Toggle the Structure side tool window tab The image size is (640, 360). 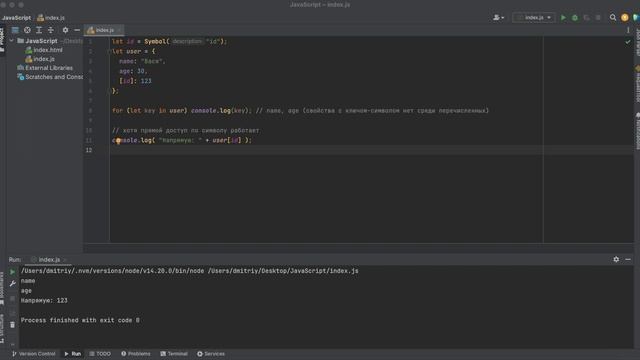pyautogui.click(x=2, y=329)
